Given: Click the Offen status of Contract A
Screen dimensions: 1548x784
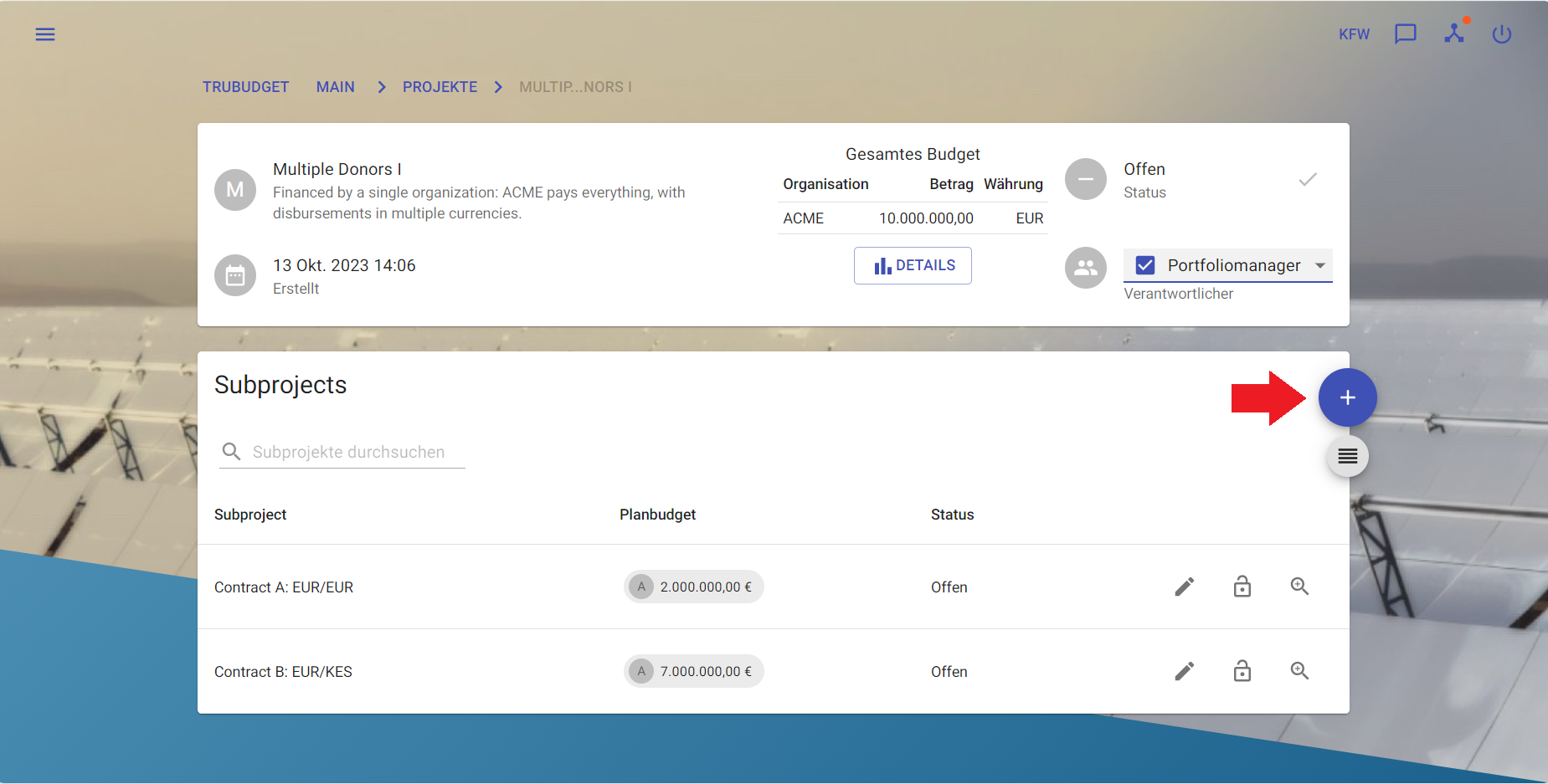Looking at the screenshot, I should 949,587.
